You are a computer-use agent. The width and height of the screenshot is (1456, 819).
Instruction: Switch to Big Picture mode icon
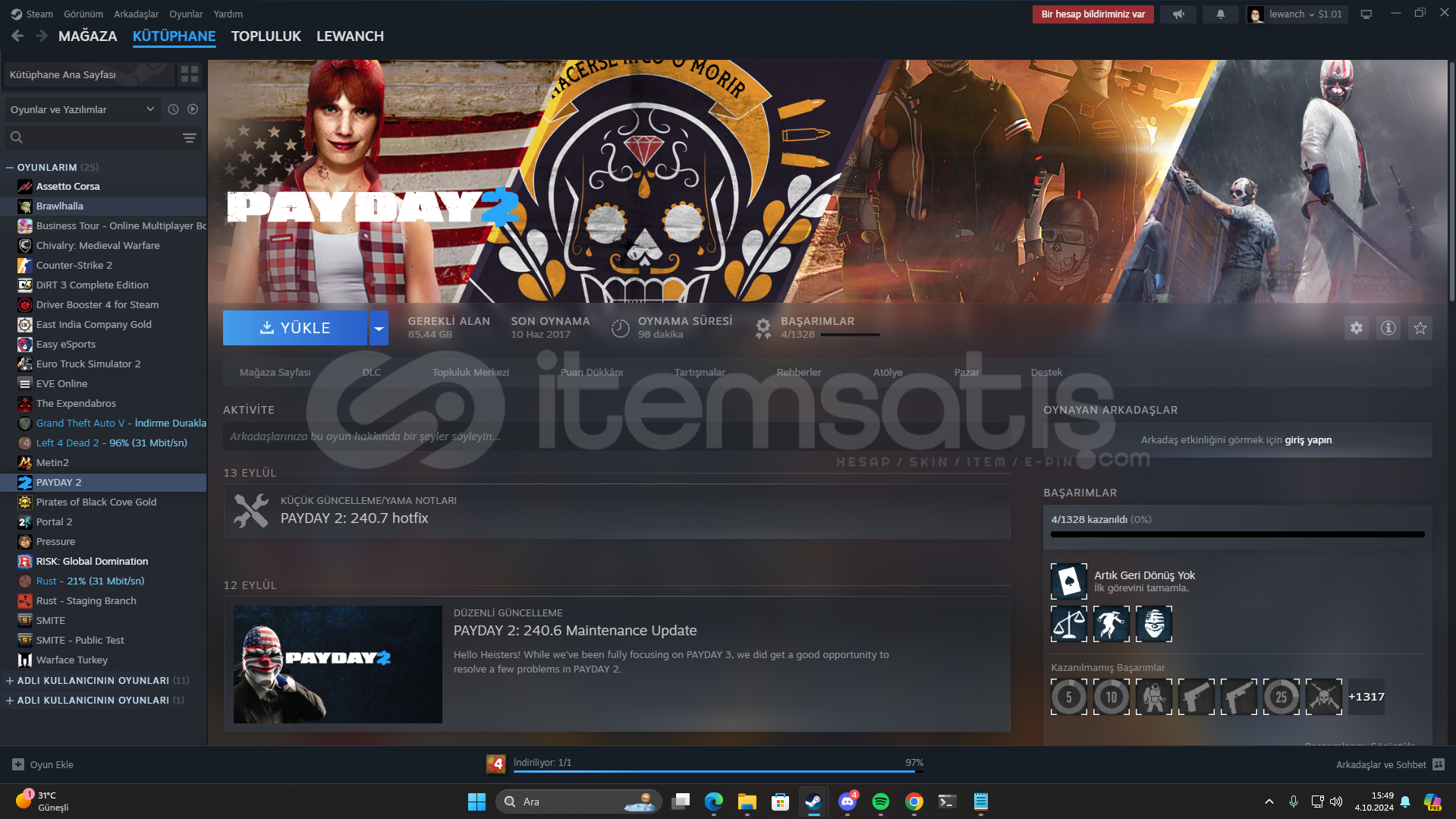pos(1366,14)
